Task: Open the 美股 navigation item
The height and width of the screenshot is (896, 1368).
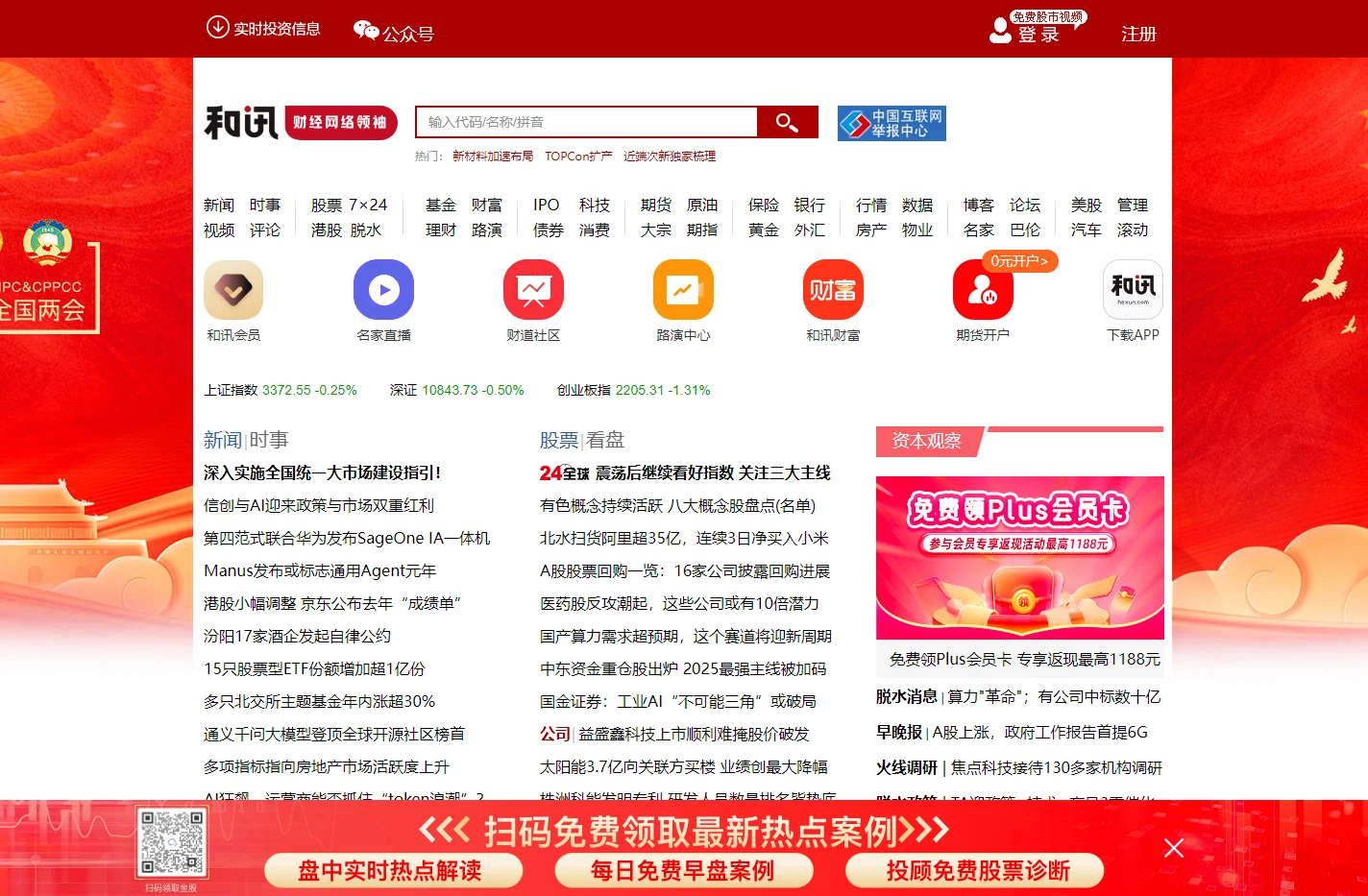Action: tap(1087, 205)
